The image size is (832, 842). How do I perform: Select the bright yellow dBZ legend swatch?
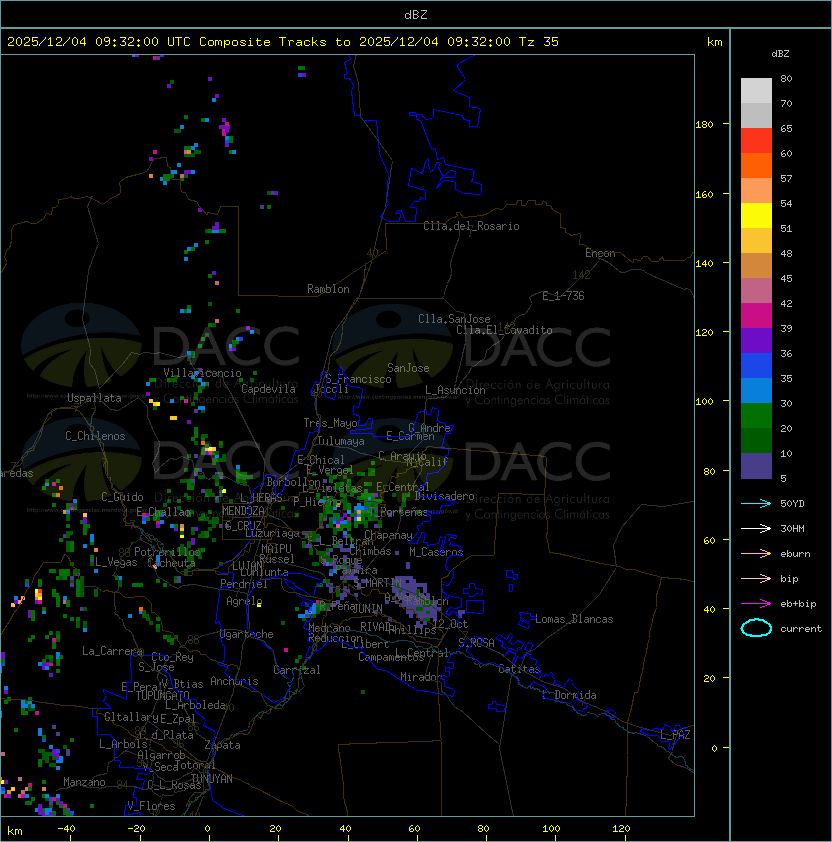[756, 216]
